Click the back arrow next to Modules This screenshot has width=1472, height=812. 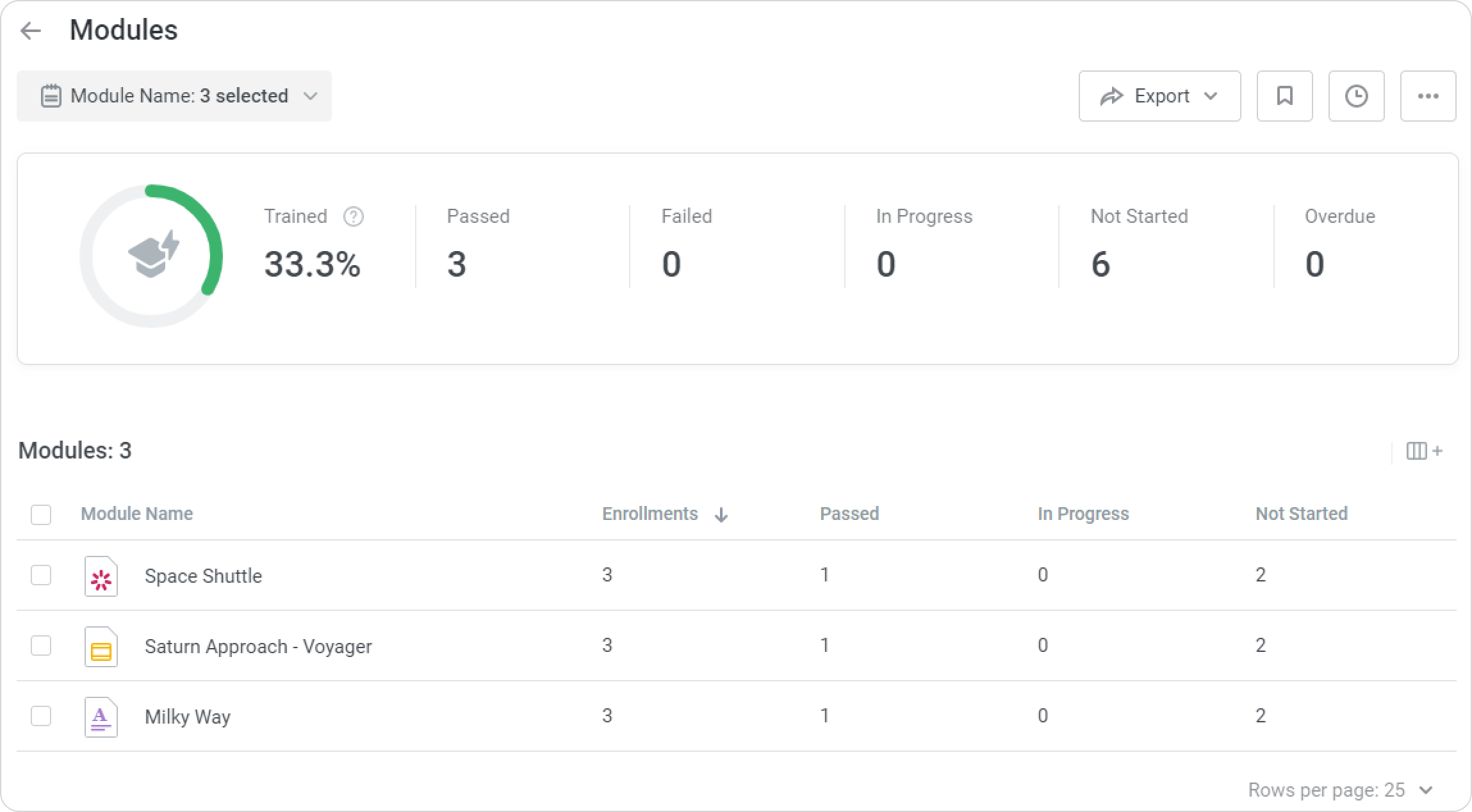[31, 31]
